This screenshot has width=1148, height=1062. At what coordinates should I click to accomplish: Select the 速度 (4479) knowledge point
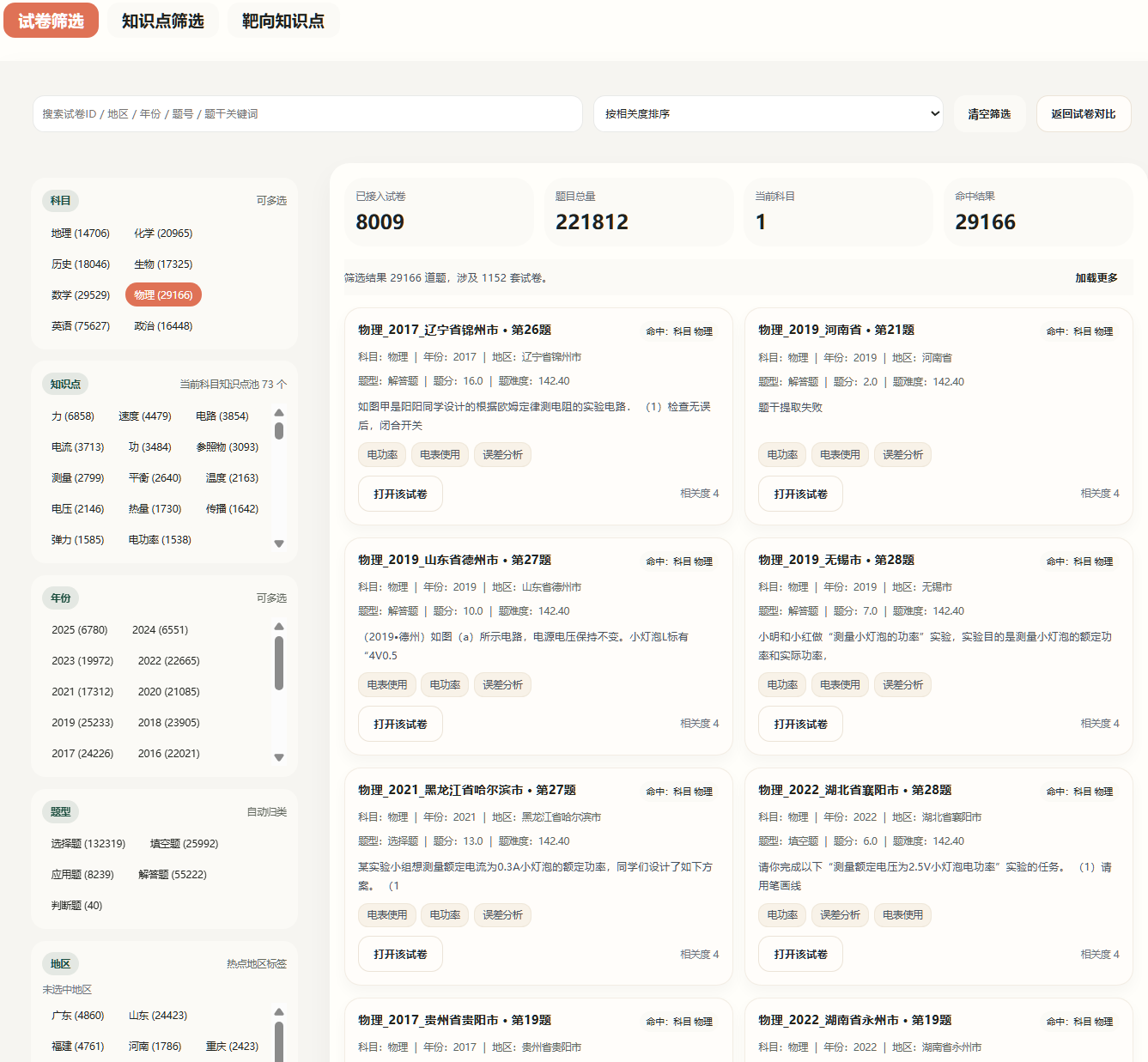pyautogui.click(x=145, y=416)
